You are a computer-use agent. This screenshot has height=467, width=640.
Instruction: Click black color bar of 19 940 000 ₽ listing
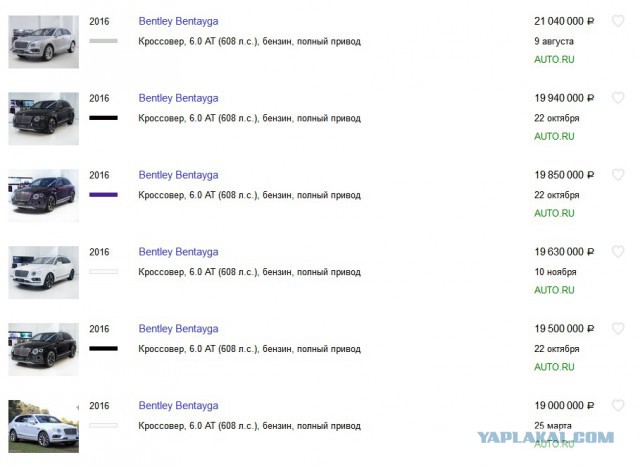point(104,118)
